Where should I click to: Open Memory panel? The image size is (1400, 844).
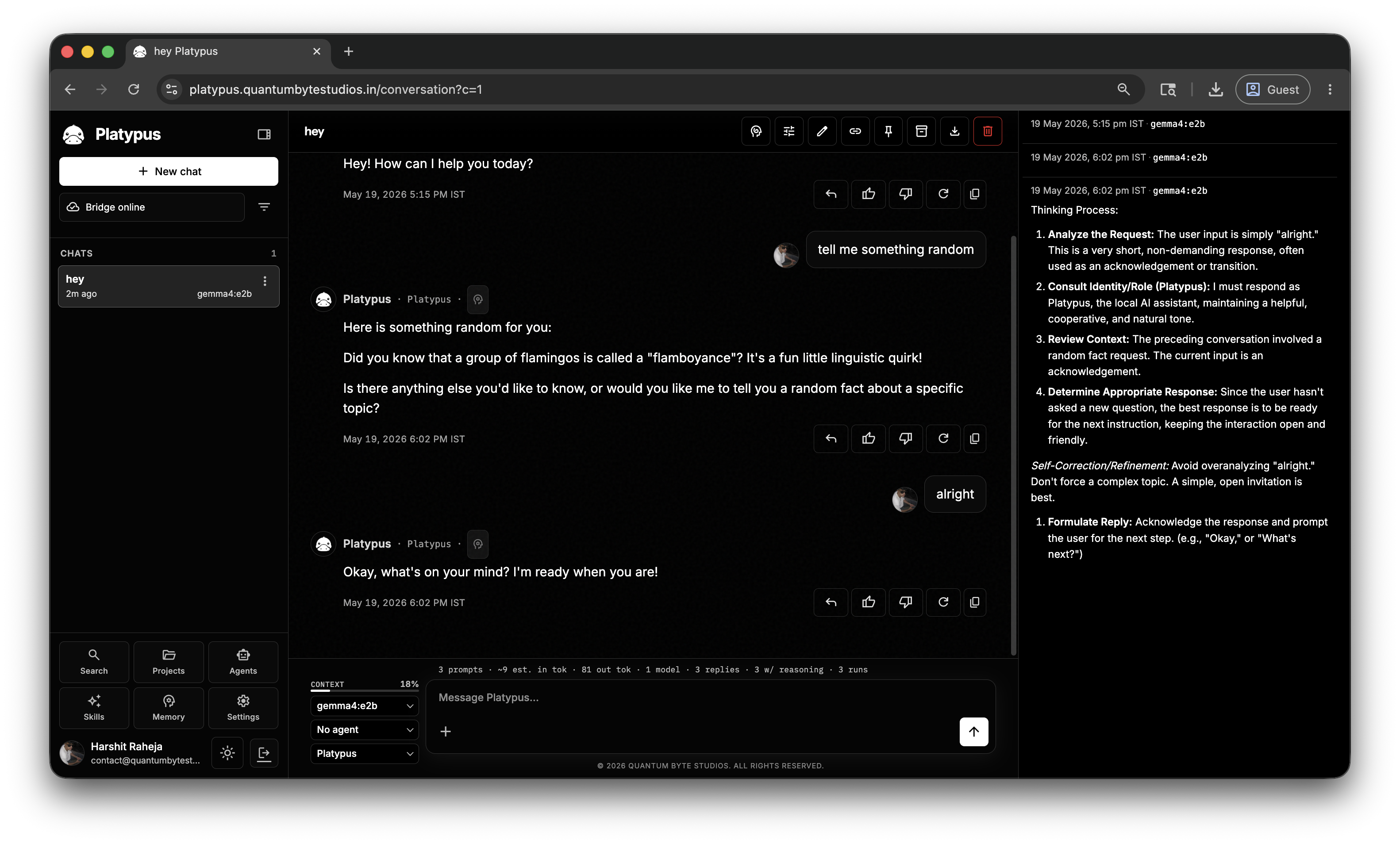[169, 708]
